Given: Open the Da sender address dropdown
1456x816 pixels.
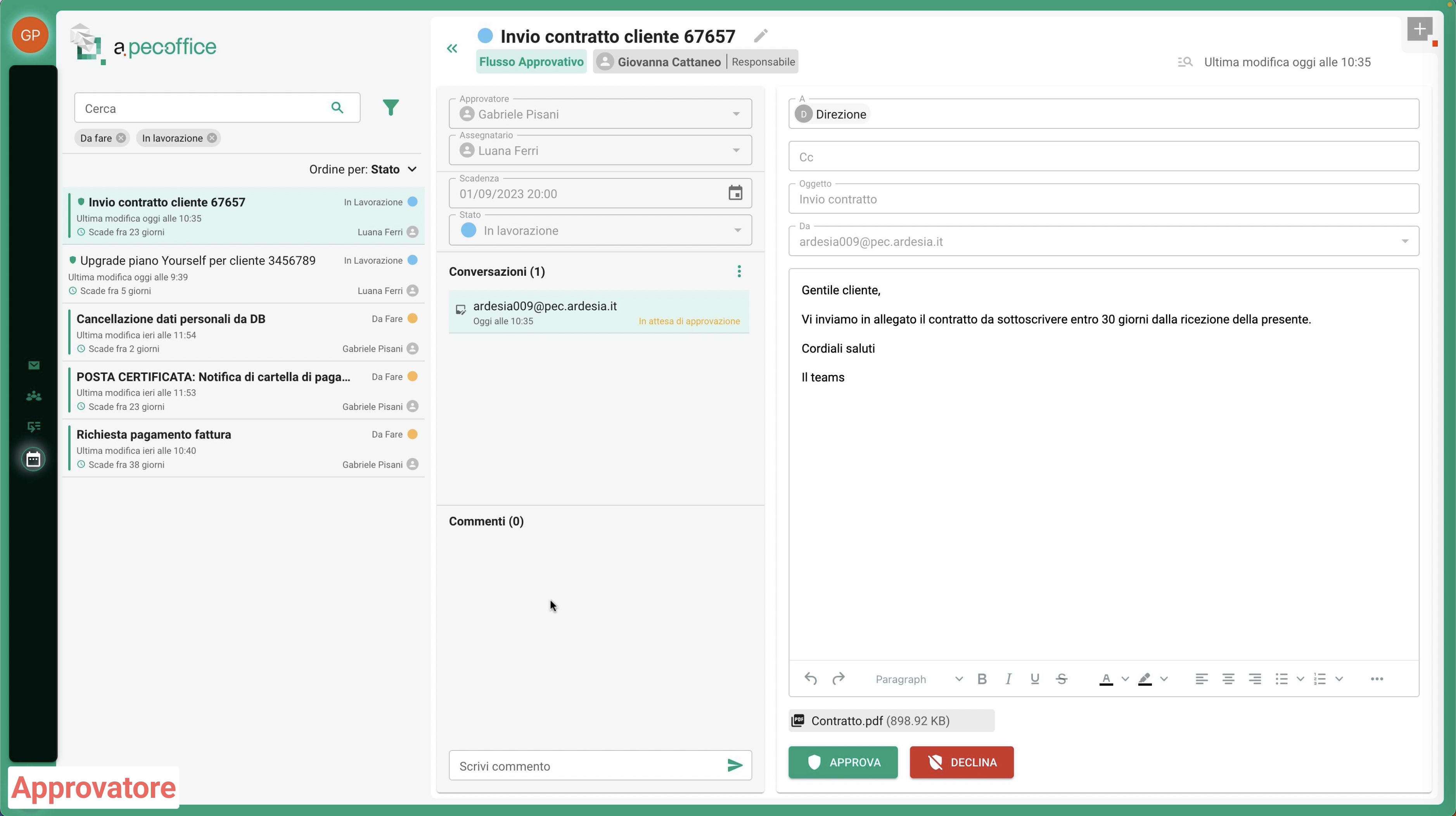Looking at the screenshot, I should 1103,241.
